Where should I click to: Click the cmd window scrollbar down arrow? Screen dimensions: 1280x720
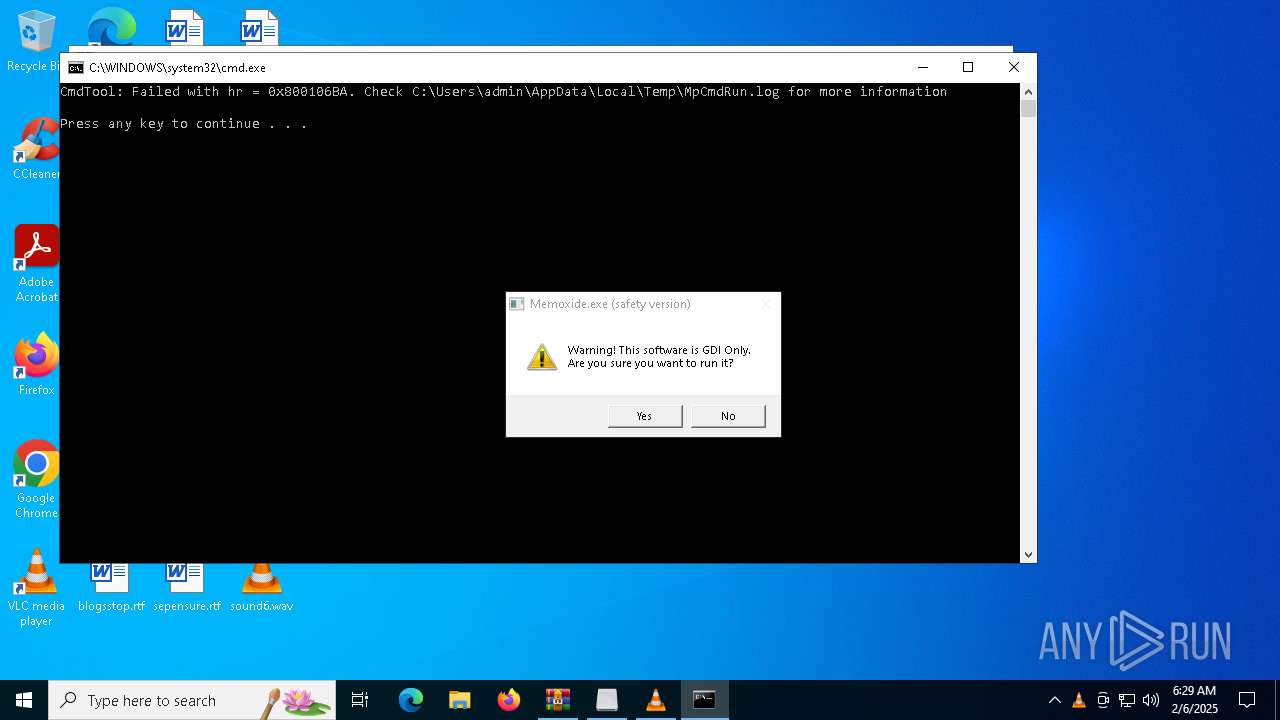(1028, 554)
